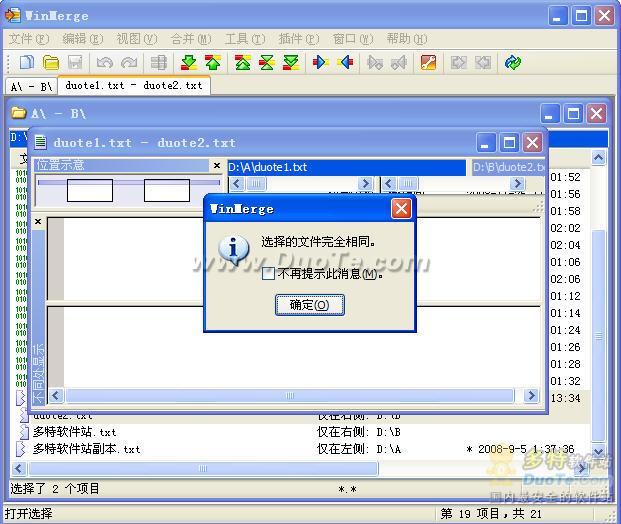Click Copy to left arrow icon

345,62
